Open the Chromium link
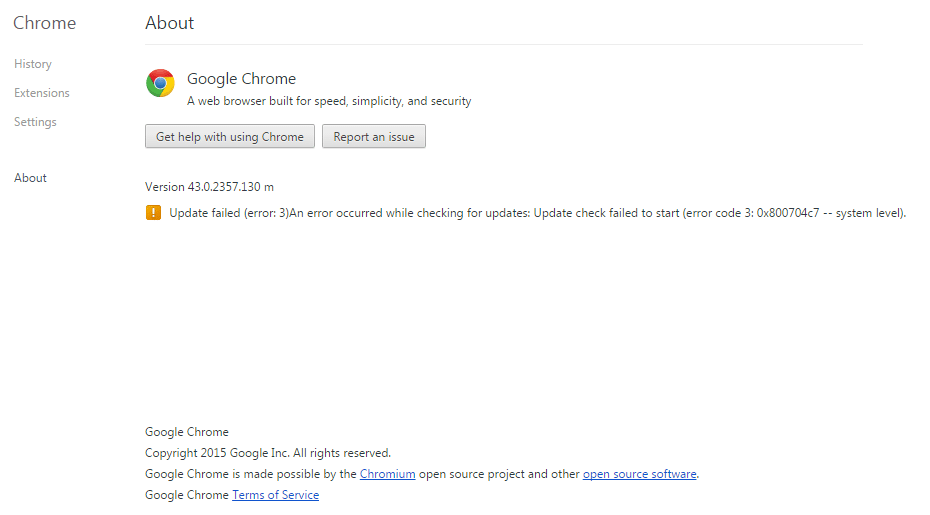Screen dimensions: 930x515 [387, 474]
